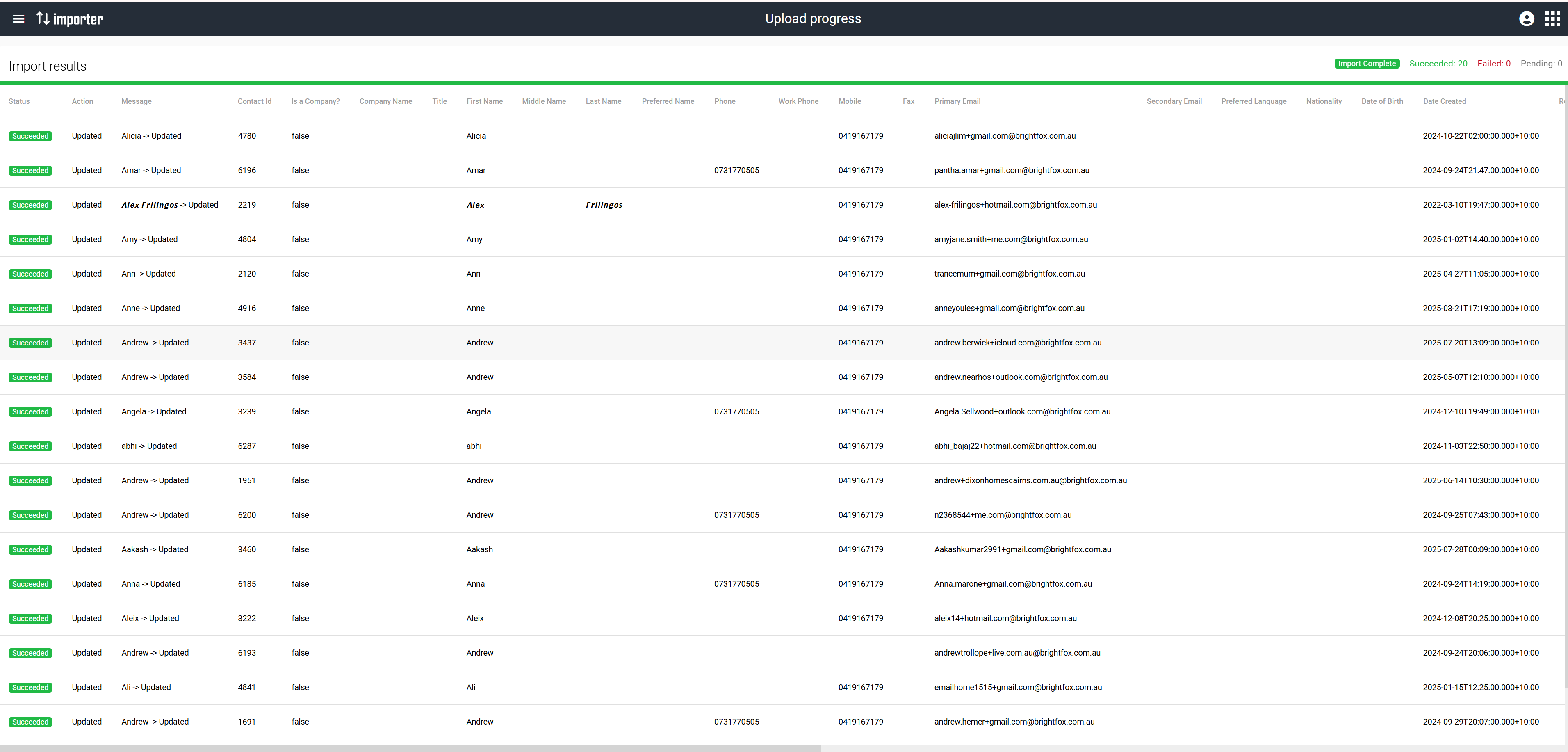1568x752 pixels.
Task: Click phone 0731770505 in the Angela row
Action: (736, 411)
